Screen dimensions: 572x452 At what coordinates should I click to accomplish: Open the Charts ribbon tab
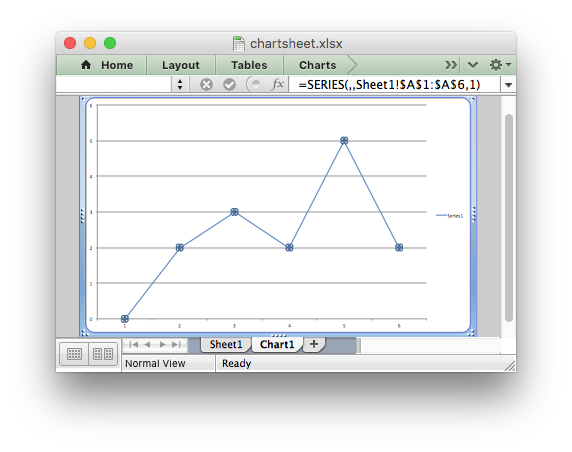317,65
